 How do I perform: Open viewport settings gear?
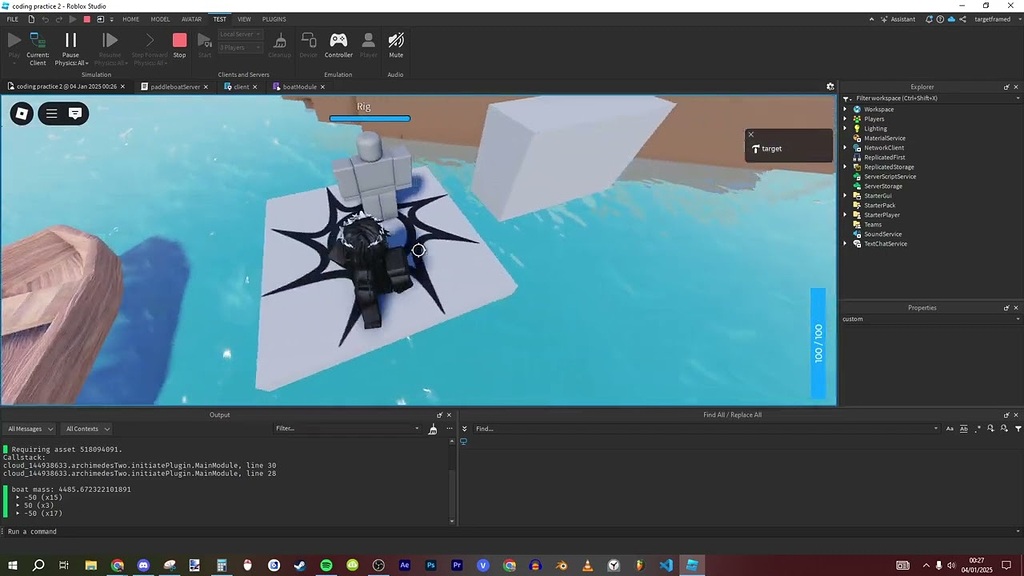pyautogui.click(x=830, y=86)
